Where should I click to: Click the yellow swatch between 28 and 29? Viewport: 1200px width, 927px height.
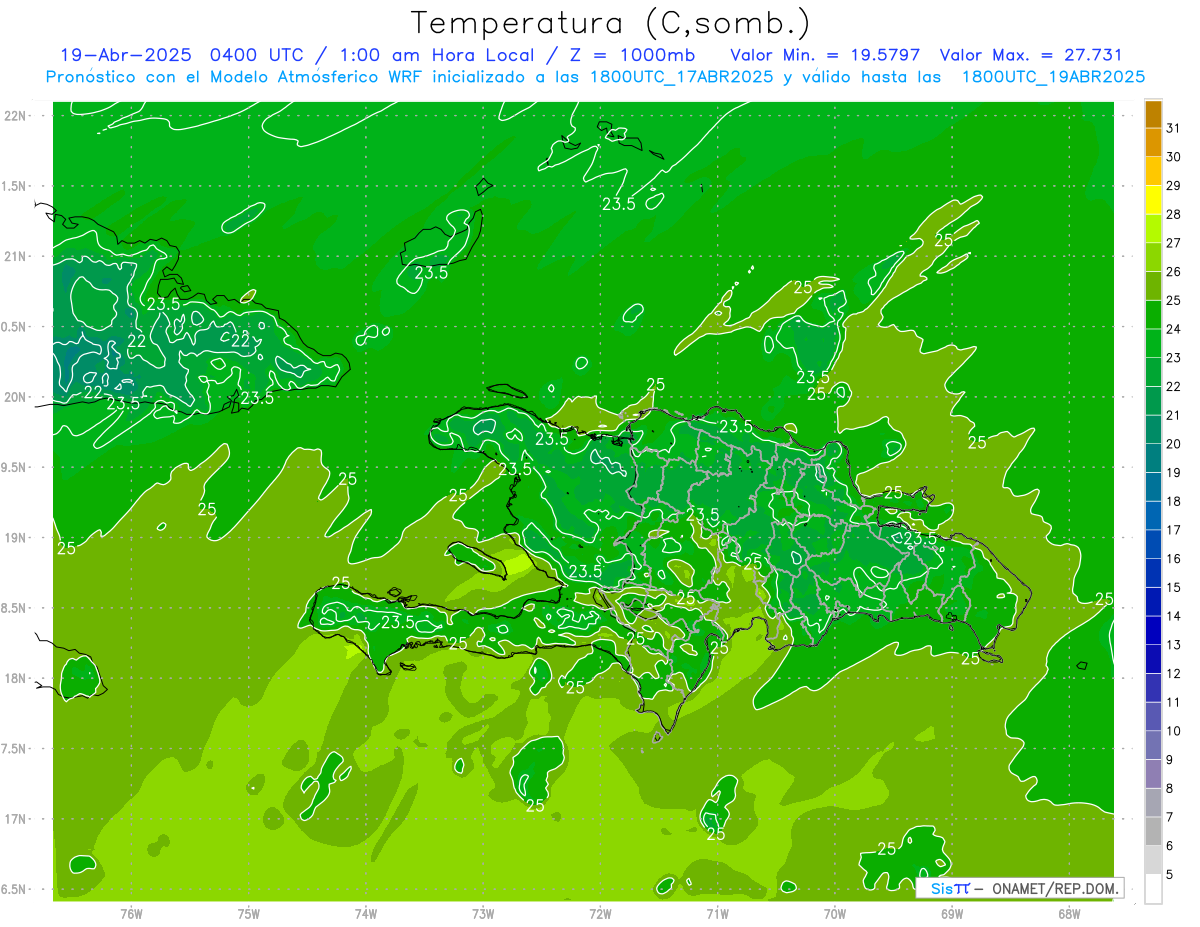click(x=1153, y=200)
